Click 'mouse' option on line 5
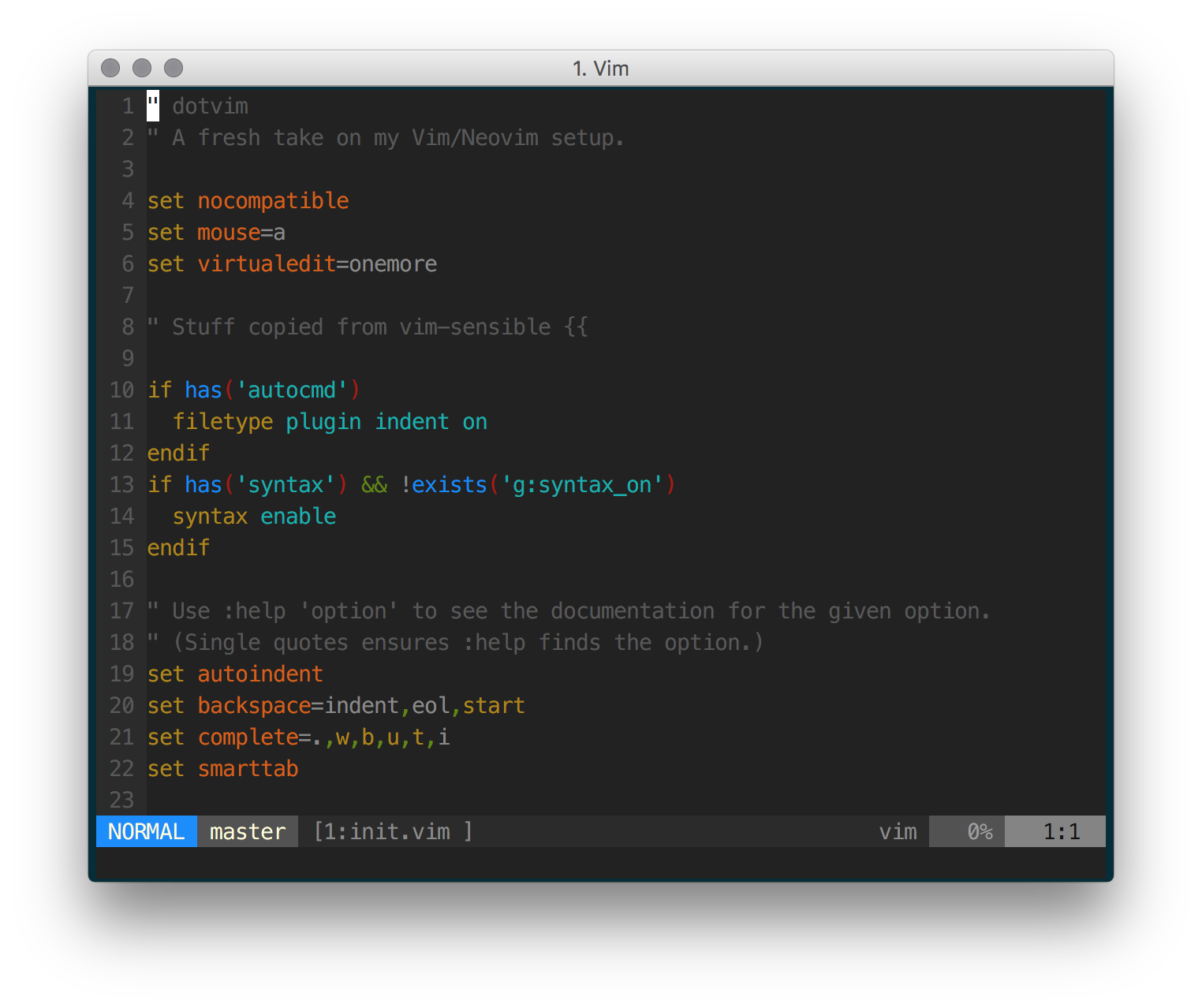This screenshot has width=1202, height=1008. (x=229, y=232)
